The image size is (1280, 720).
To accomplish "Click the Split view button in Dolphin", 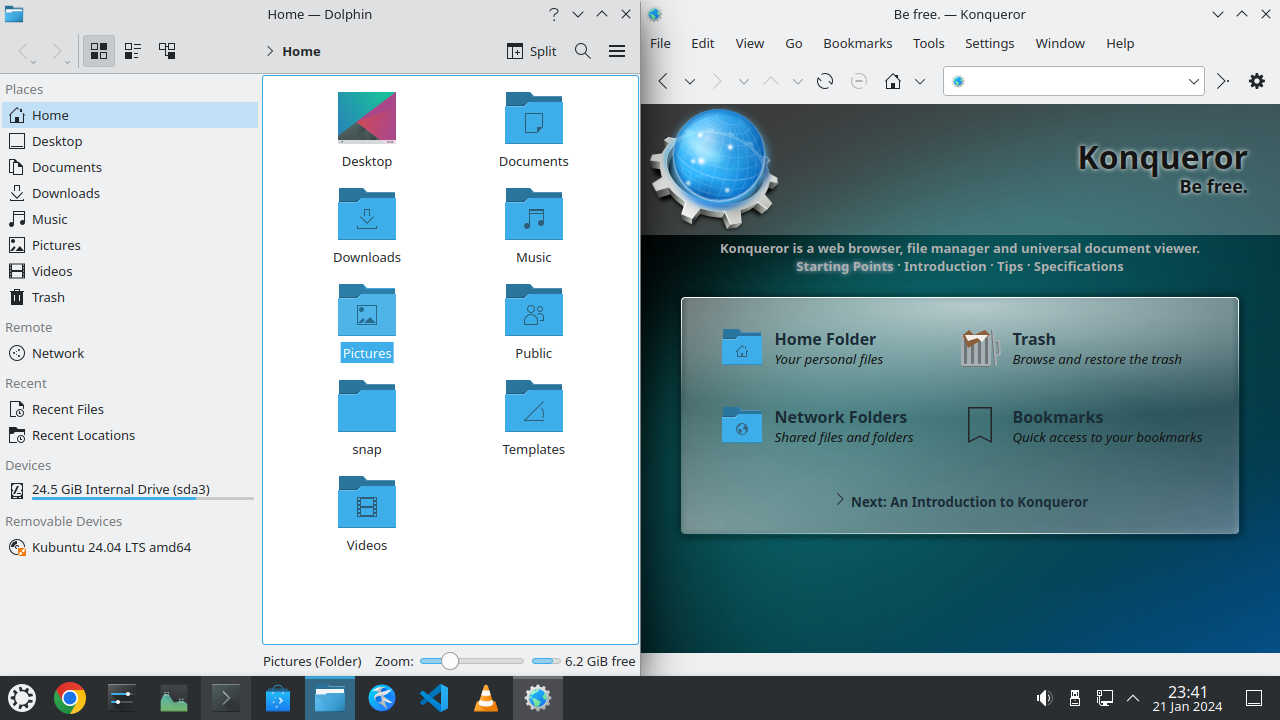I will (x=531, y=51).
